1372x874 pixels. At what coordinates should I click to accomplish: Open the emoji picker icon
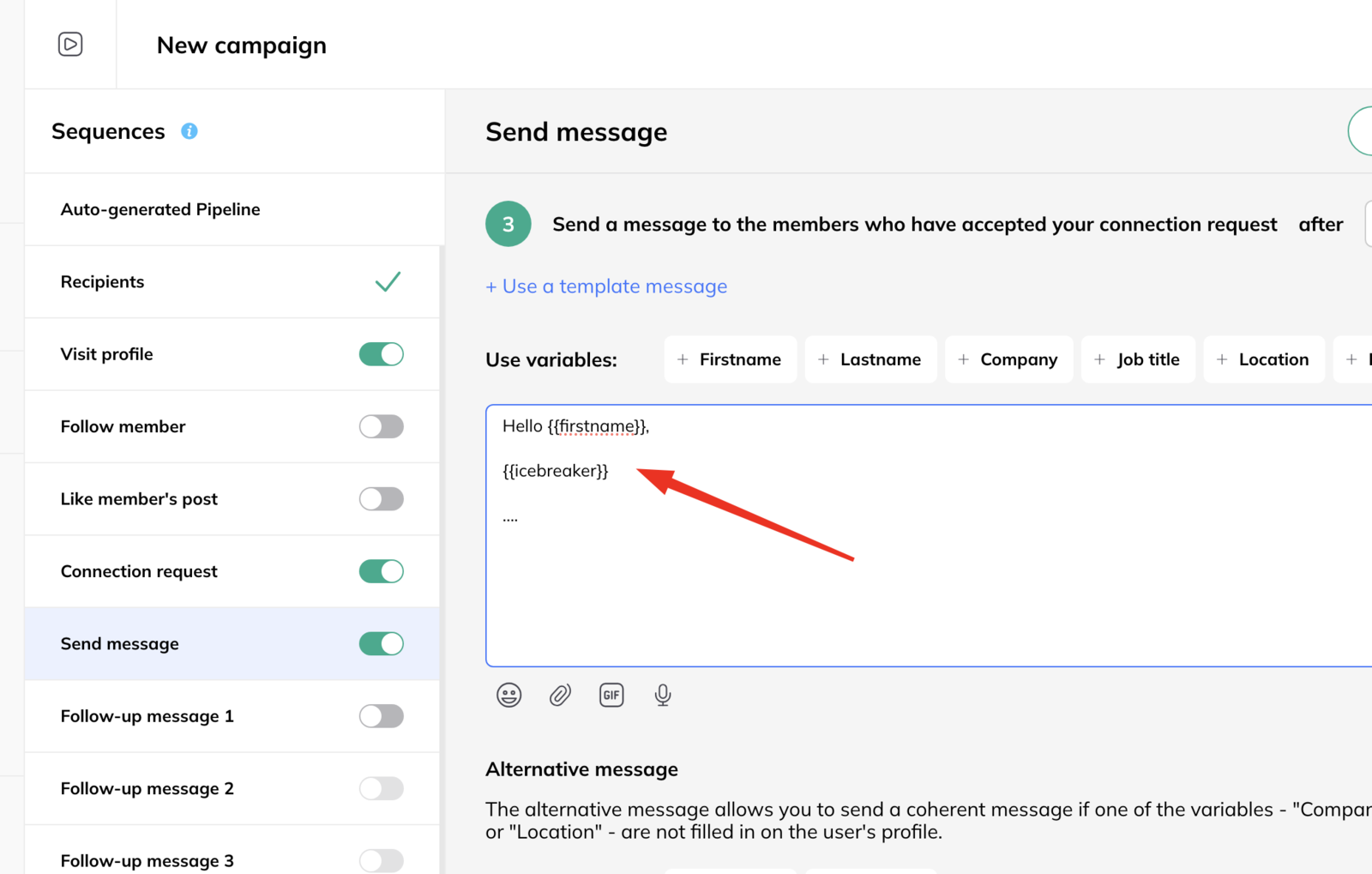[509, 695]
